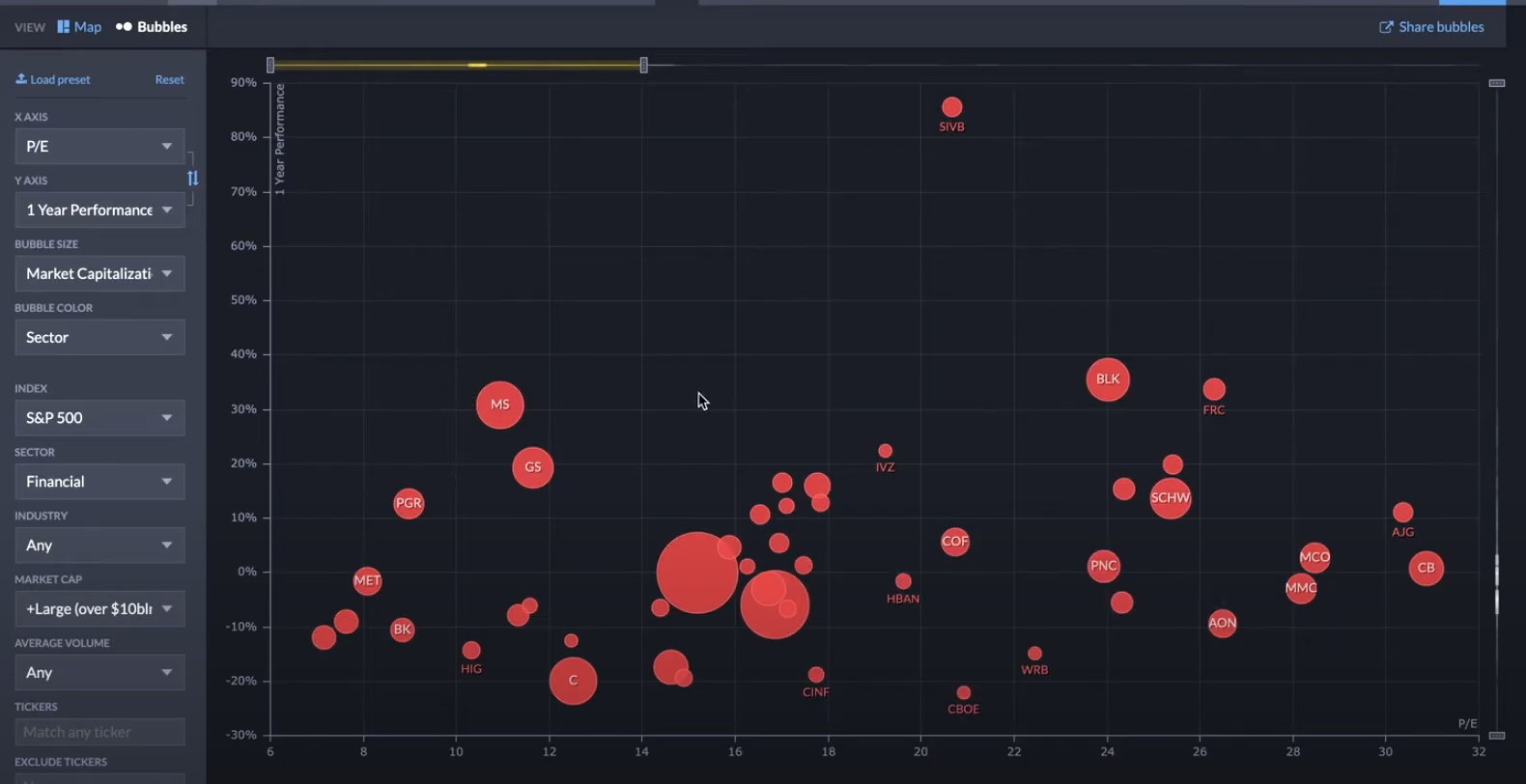The height and width of the screenshot is (784, 1526).
Task: Select the PGR bubble
Action: tap(409, 503)
